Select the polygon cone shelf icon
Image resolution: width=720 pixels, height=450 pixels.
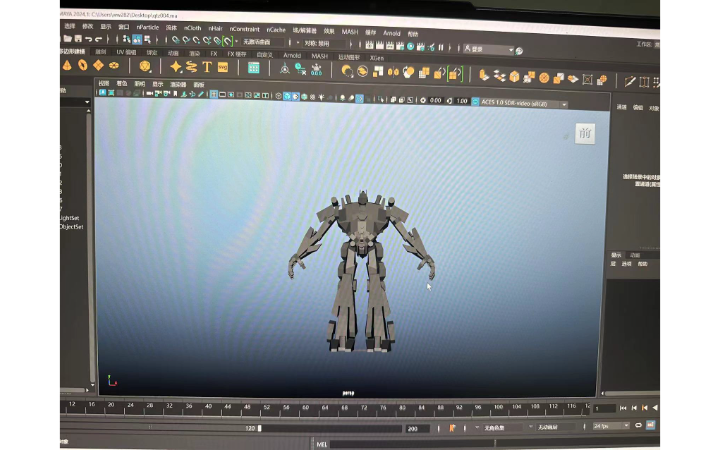click(67, 66)
